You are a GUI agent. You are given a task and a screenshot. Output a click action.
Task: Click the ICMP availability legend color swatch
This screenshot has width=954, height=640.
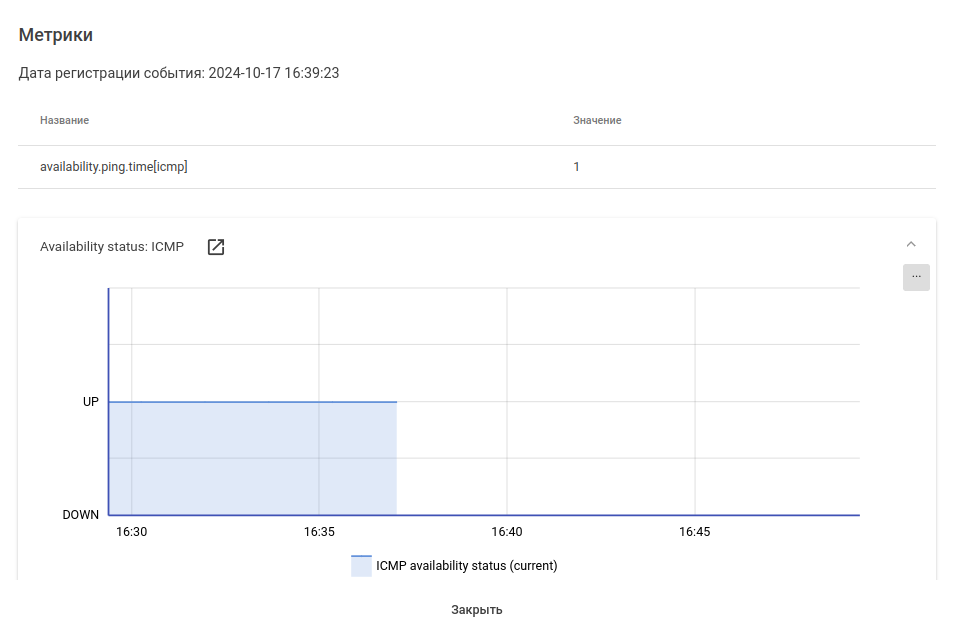click(x=361, y=566)
